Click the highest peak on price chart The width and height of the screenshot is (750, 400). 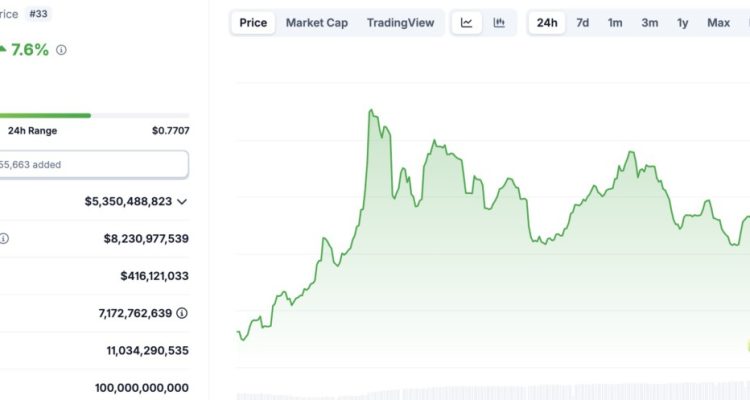pyautogui.click(x=371, y=111)
